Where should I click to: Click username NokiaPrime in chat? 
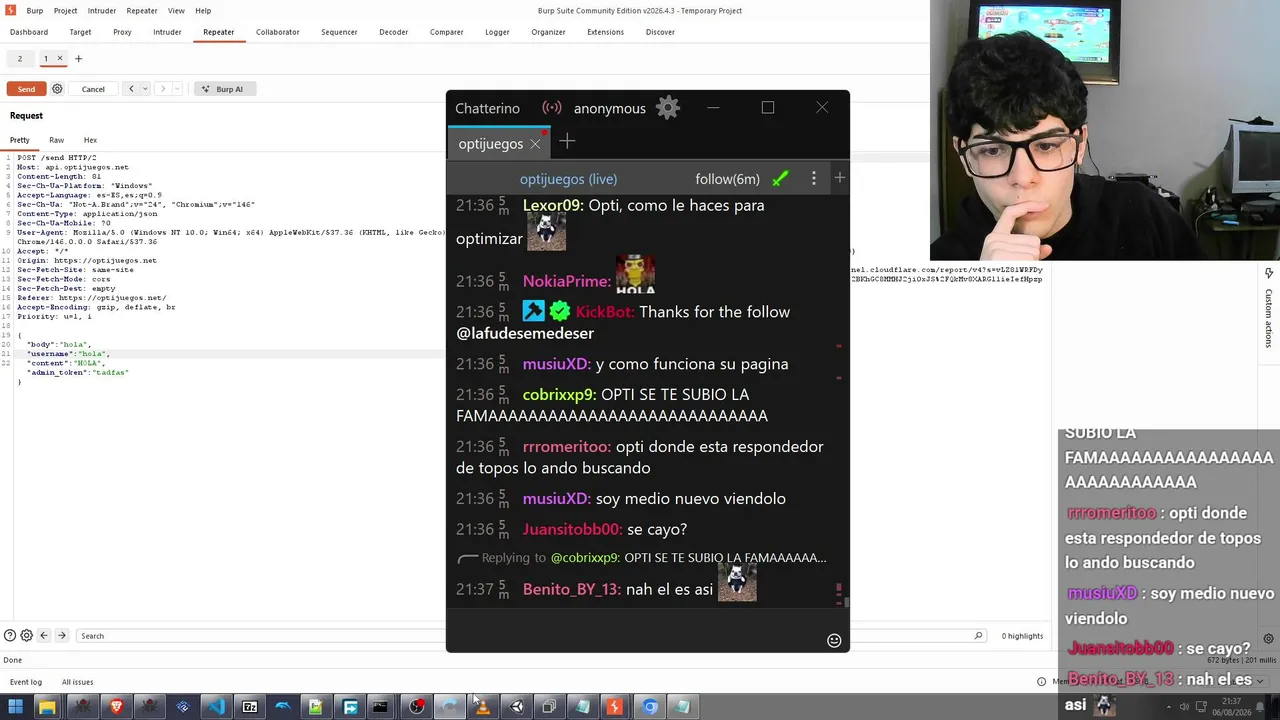pos(567,282)
